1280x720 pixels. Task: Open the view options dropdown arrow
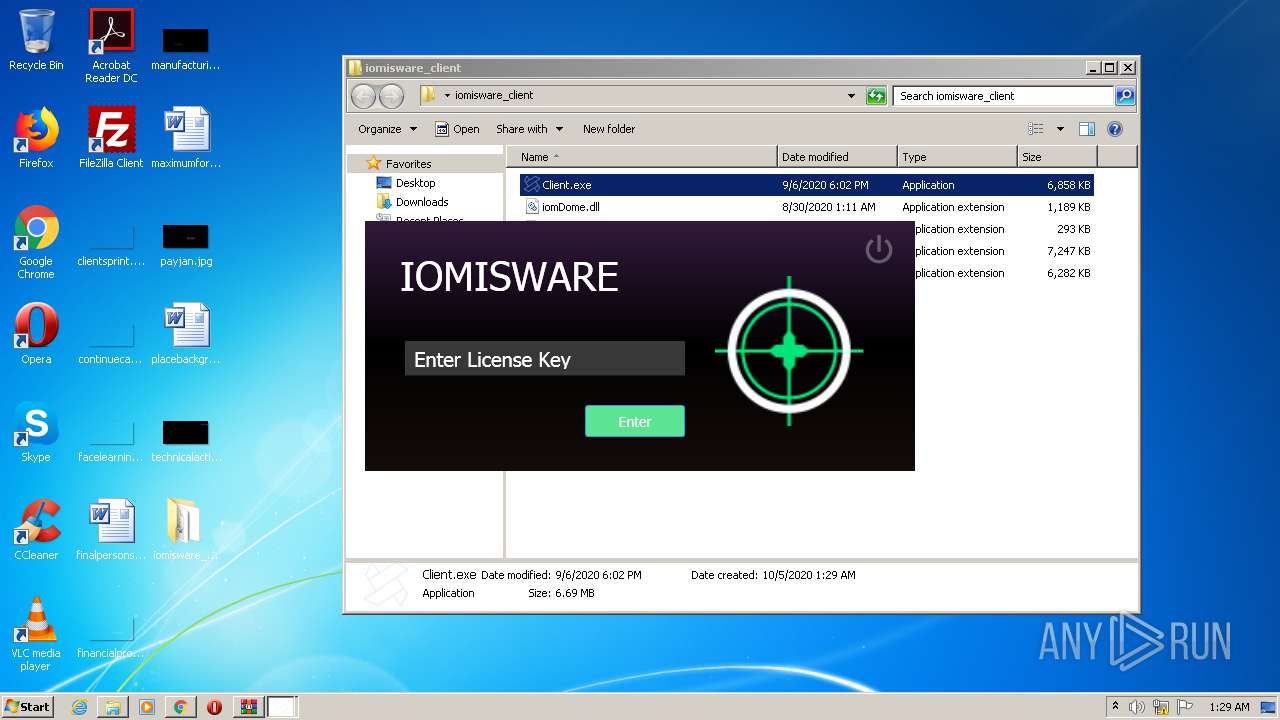(1060, 129)
